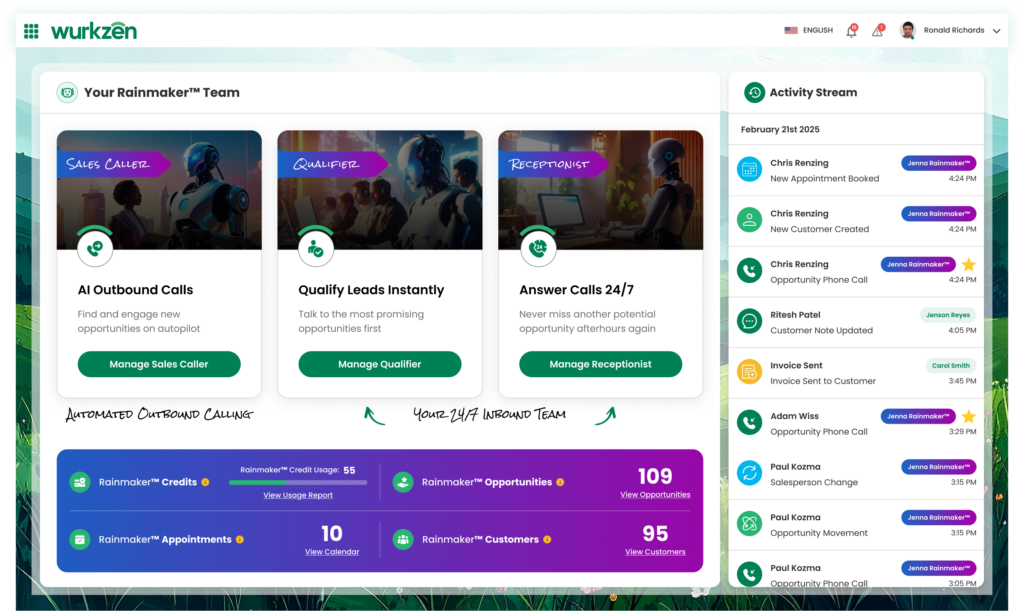Click the Rainmaker Opportunities icon
This screenshot has height=611, width=1024.
[403, 482]
